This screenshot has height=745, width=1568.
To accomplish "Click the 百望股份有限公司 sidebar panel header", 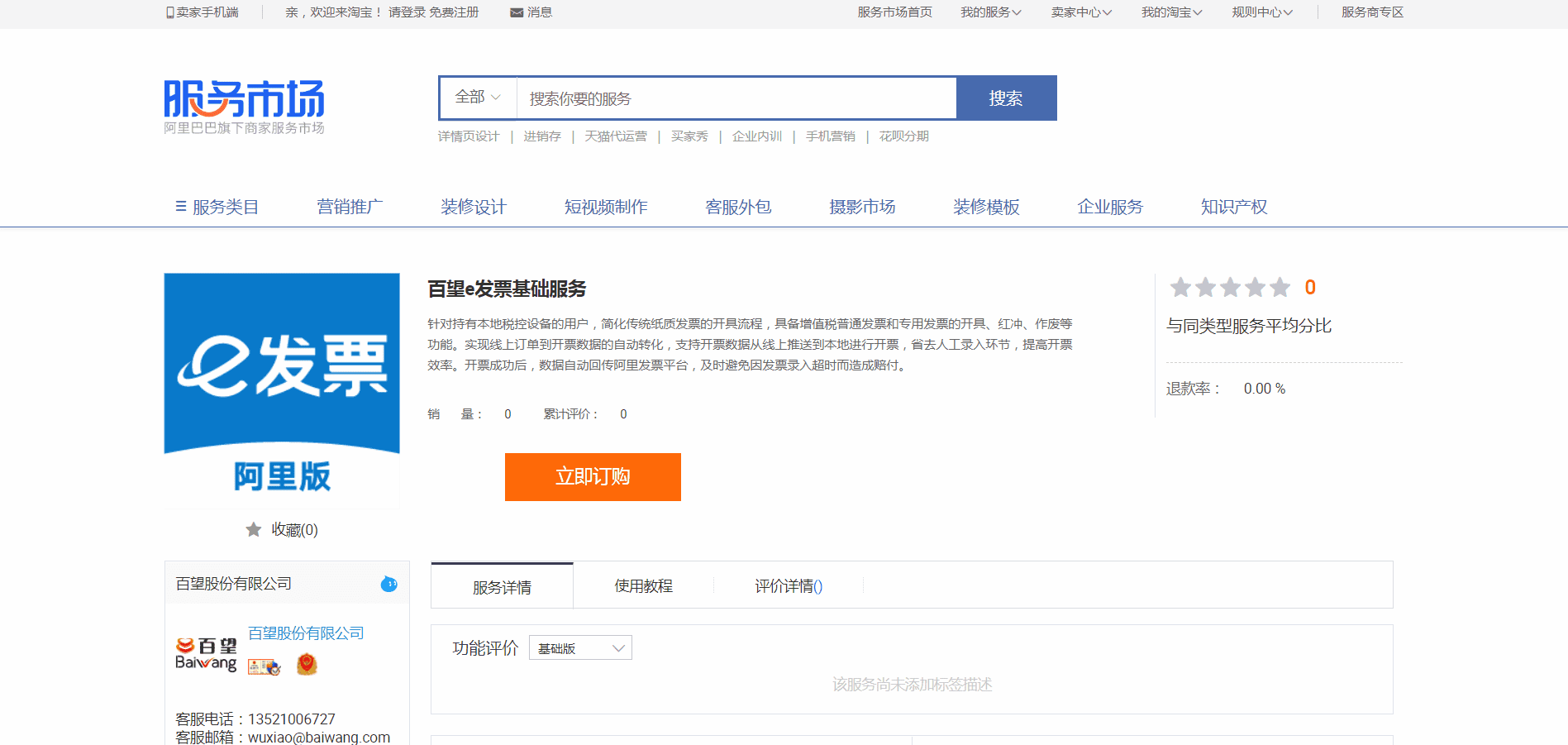I will pyautogui.click(x=287, y=584).
